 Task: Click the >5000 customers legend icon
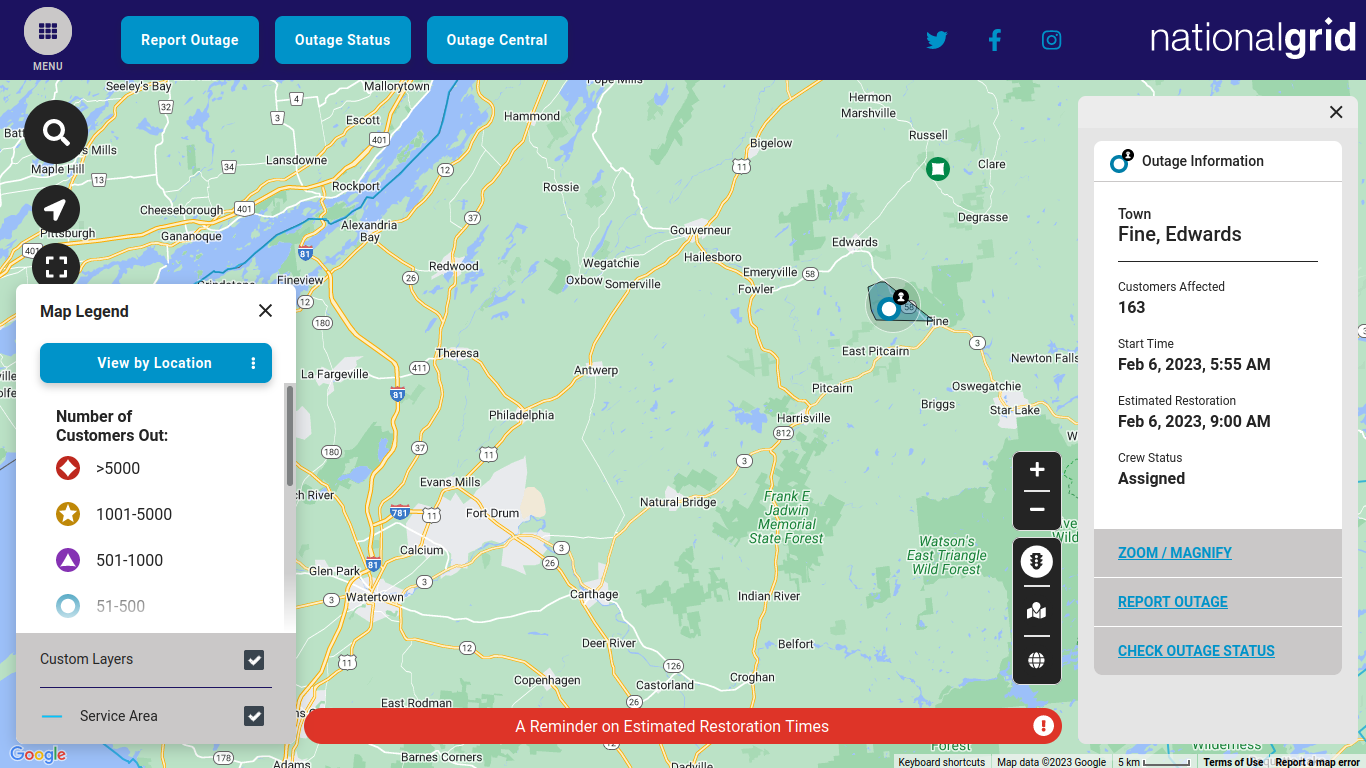click(68, 468)
